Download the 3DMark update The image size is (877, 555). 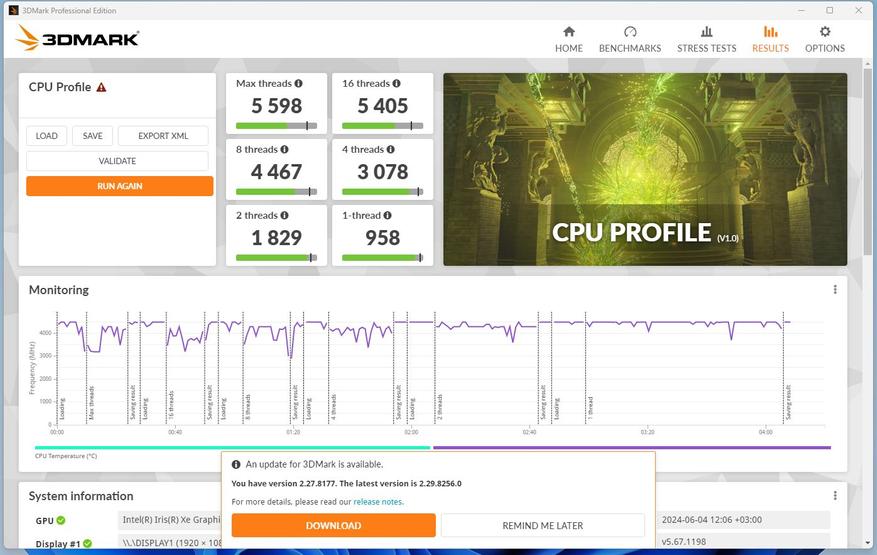pyautogui.click(x=333, y=525)
